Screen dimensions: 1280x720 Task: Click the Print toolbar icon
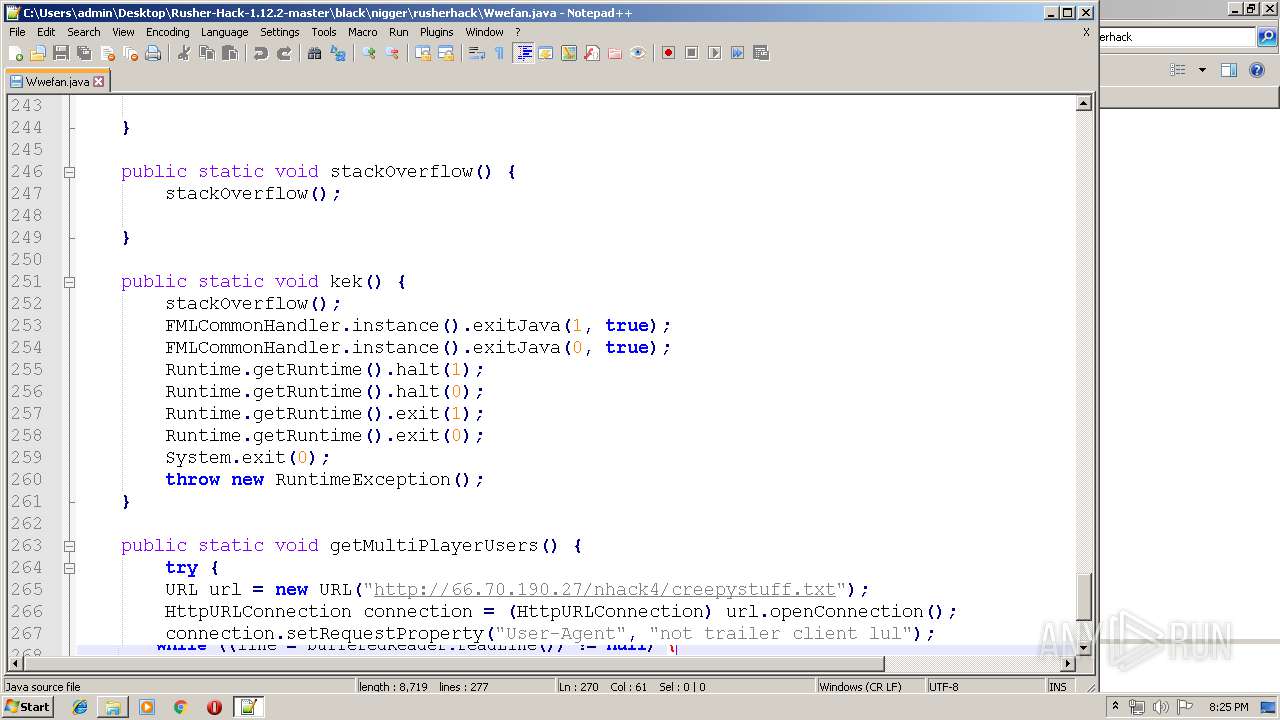[153, 53]
